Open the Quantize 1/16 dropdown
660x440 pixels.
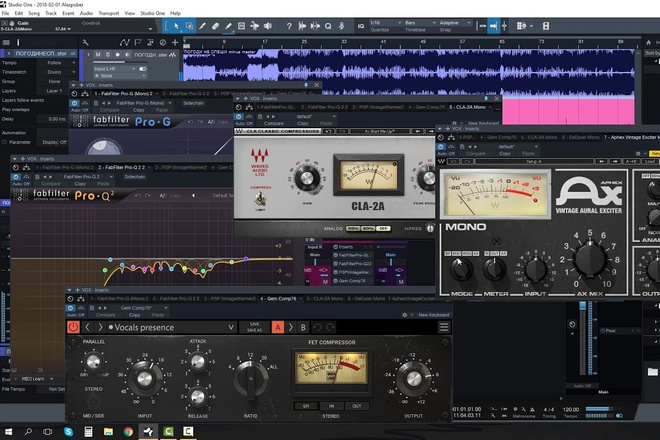[x=386, y=23]
